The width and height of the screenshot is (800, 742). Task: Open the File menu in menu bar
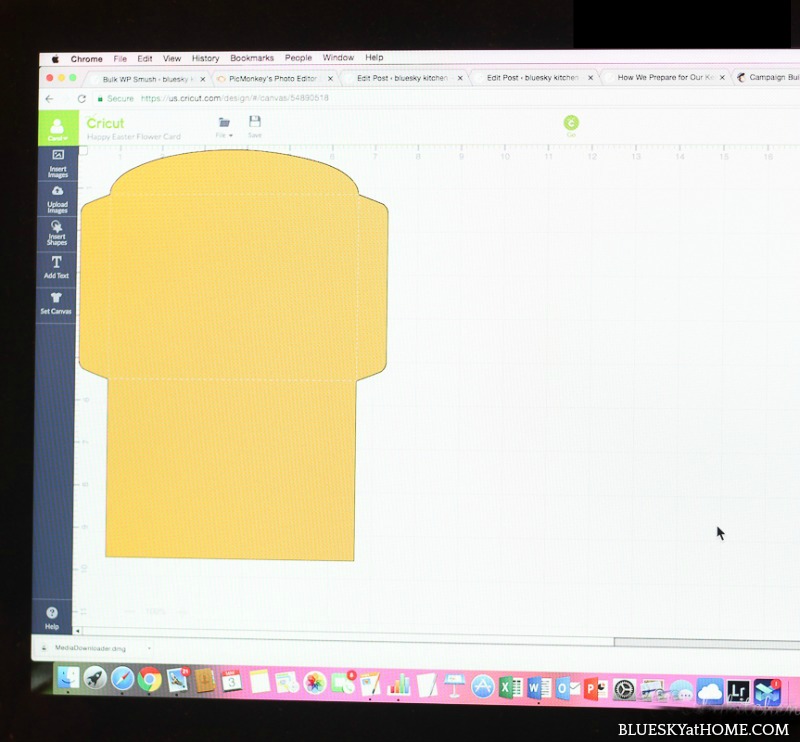pos(120,59)
